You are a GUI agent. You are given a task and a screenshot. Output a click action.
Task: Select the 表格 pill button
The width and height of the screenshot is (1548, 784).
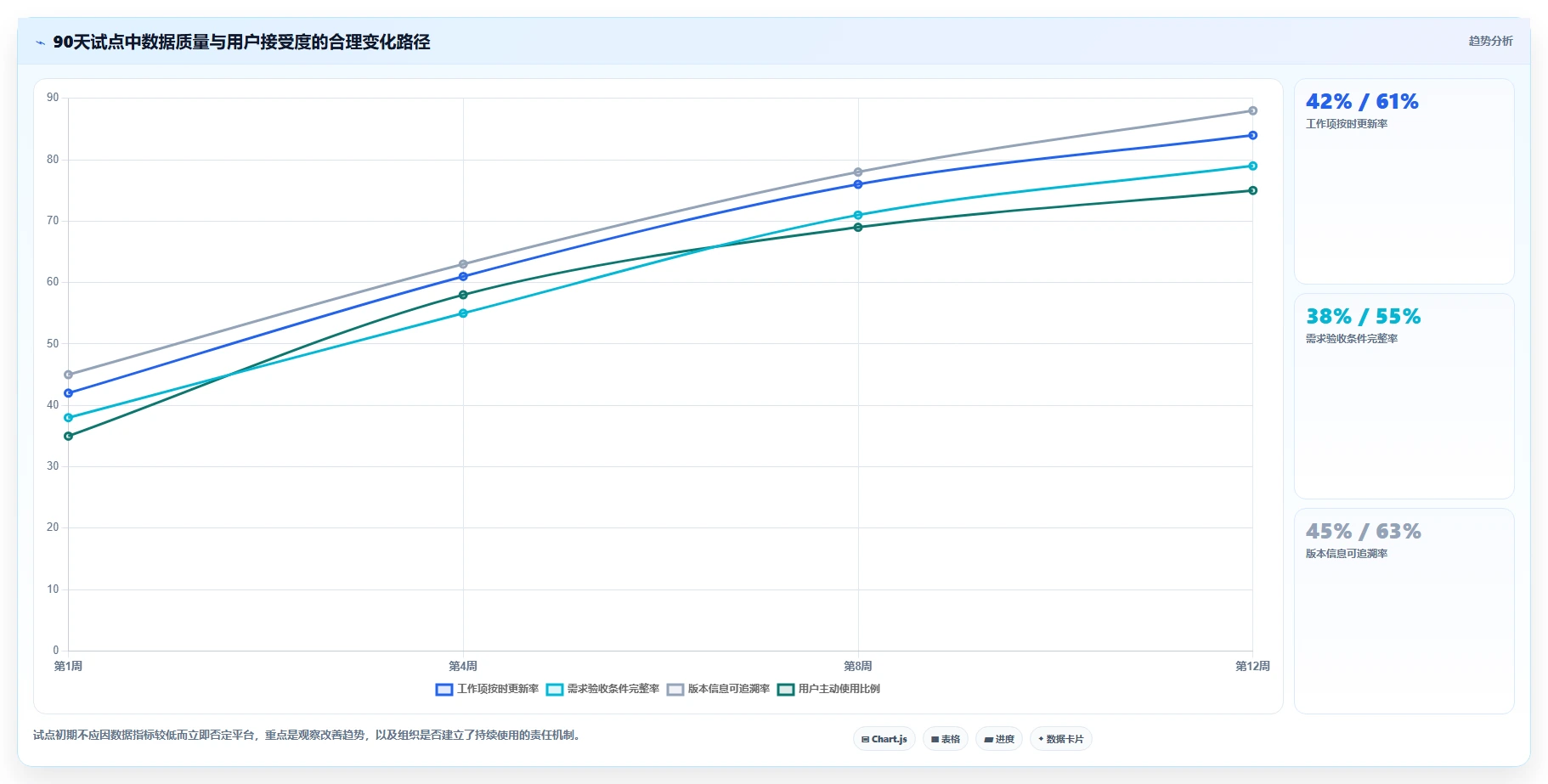(x=945, y=739)
